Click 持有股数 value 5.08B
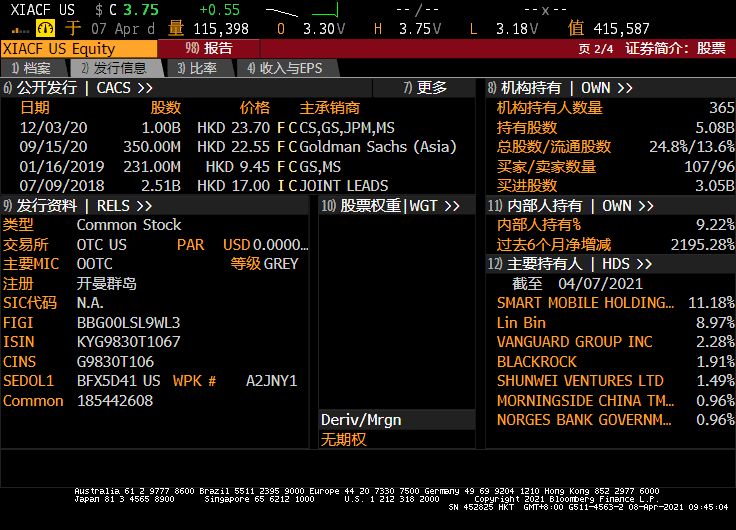This screenshot has height=530, width=736. click(x=715, y=128)
